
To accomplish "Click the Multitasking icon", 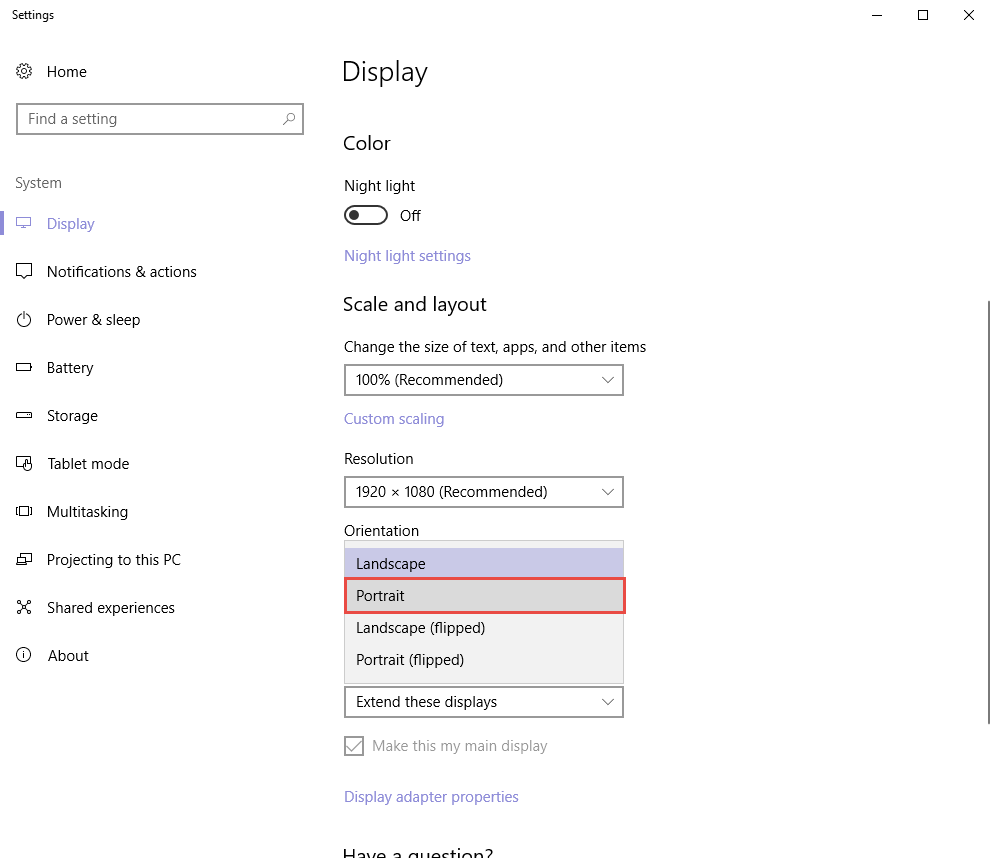I will point(24,511).
